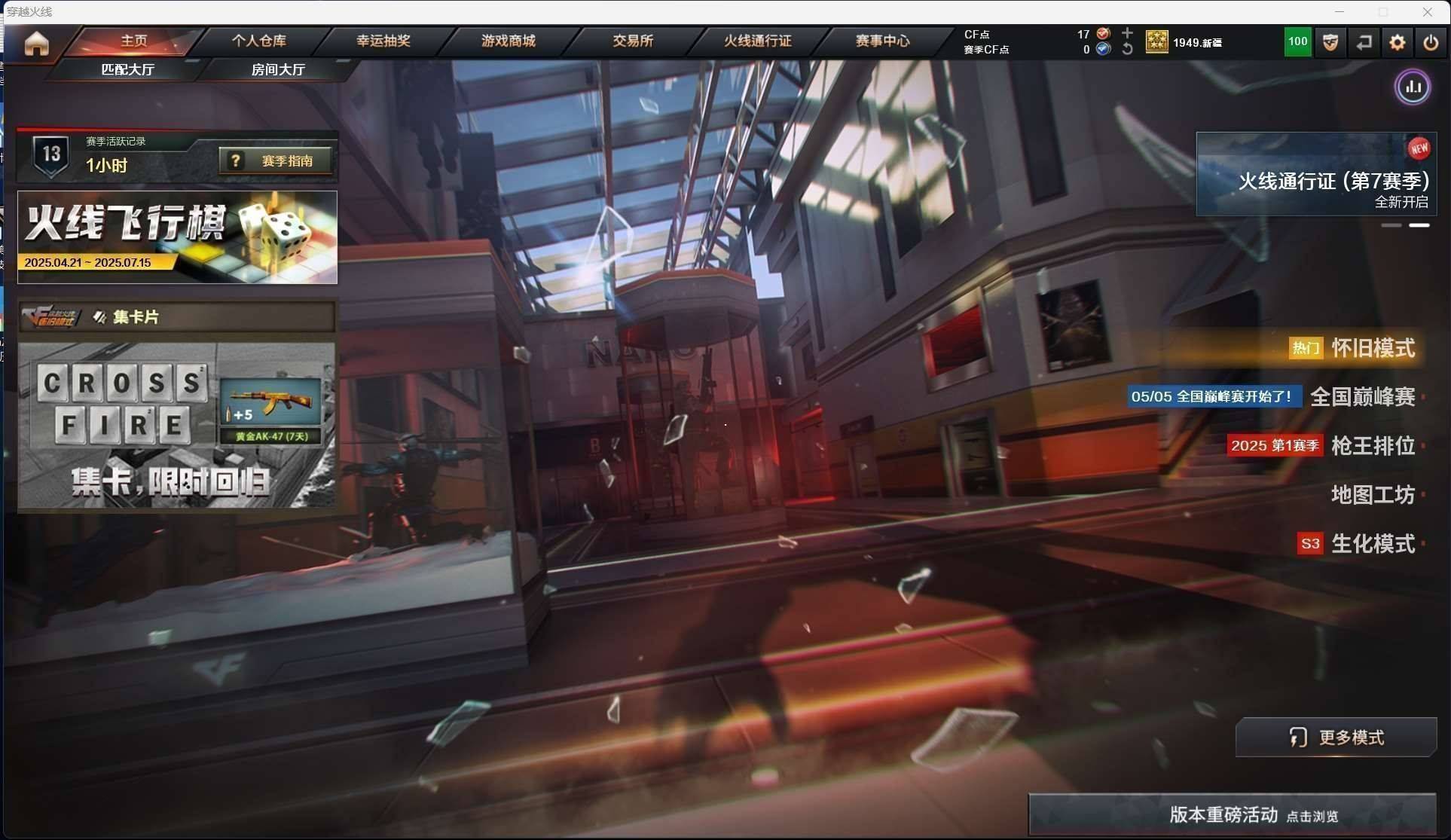Click the green 100 score indicator
Screen dimensions: 1451x840
[1297, 42]
